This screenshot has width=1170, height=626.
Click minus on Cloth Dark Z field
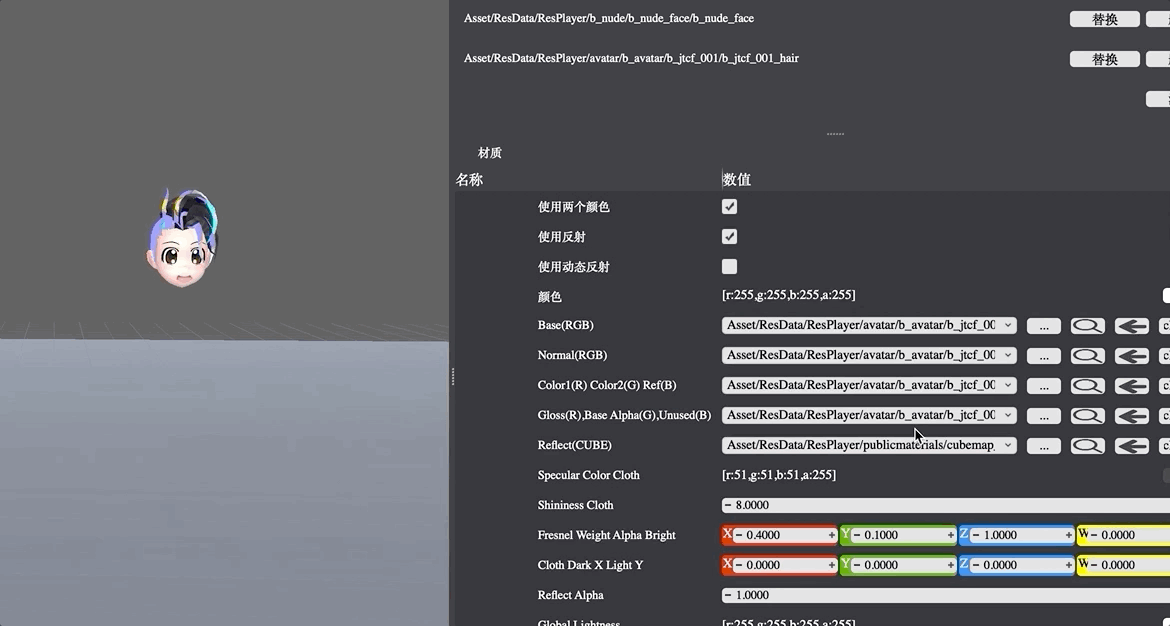coord(977,565)
